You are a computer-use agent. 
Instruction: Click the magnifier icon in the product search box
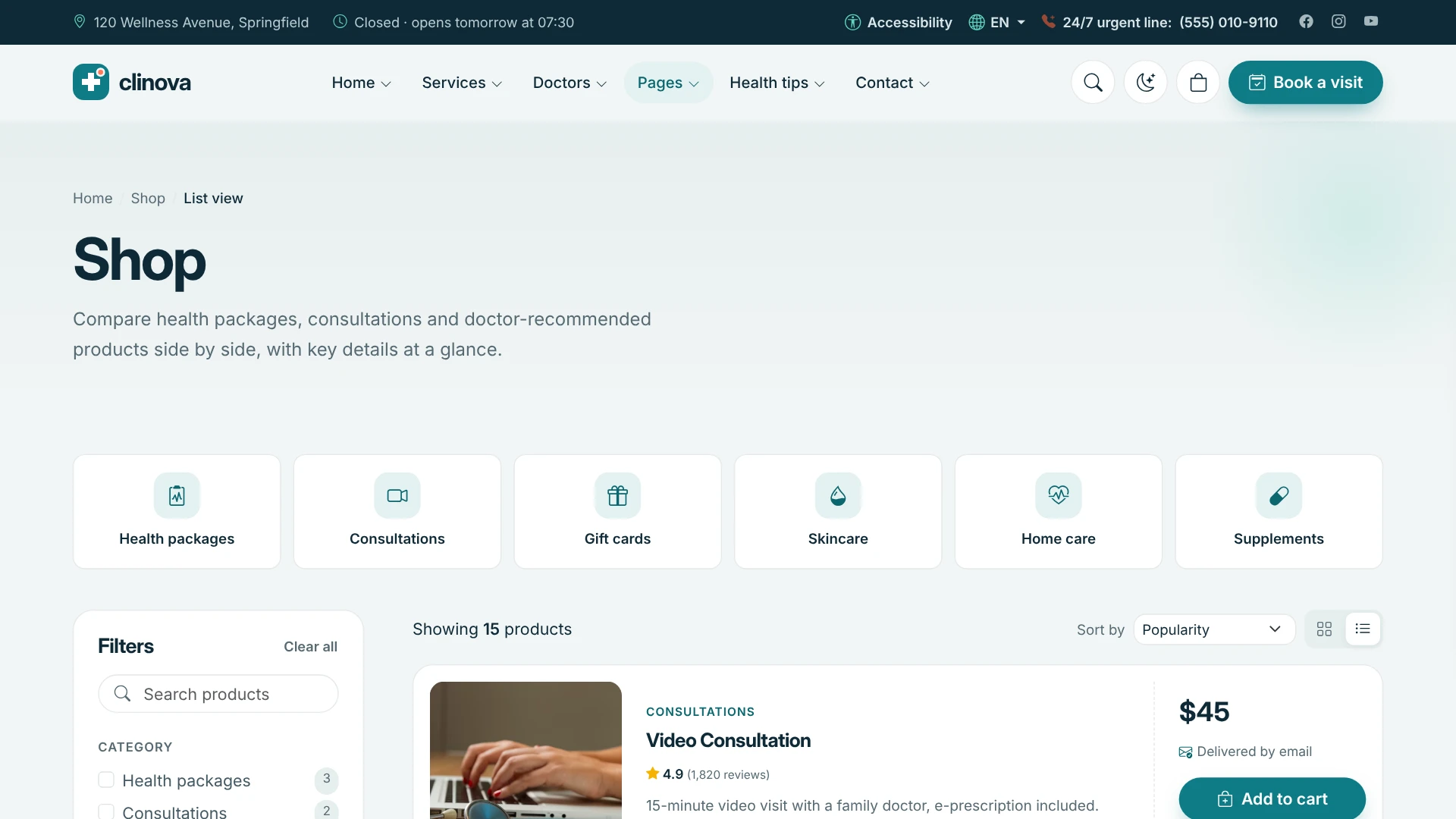122,693
